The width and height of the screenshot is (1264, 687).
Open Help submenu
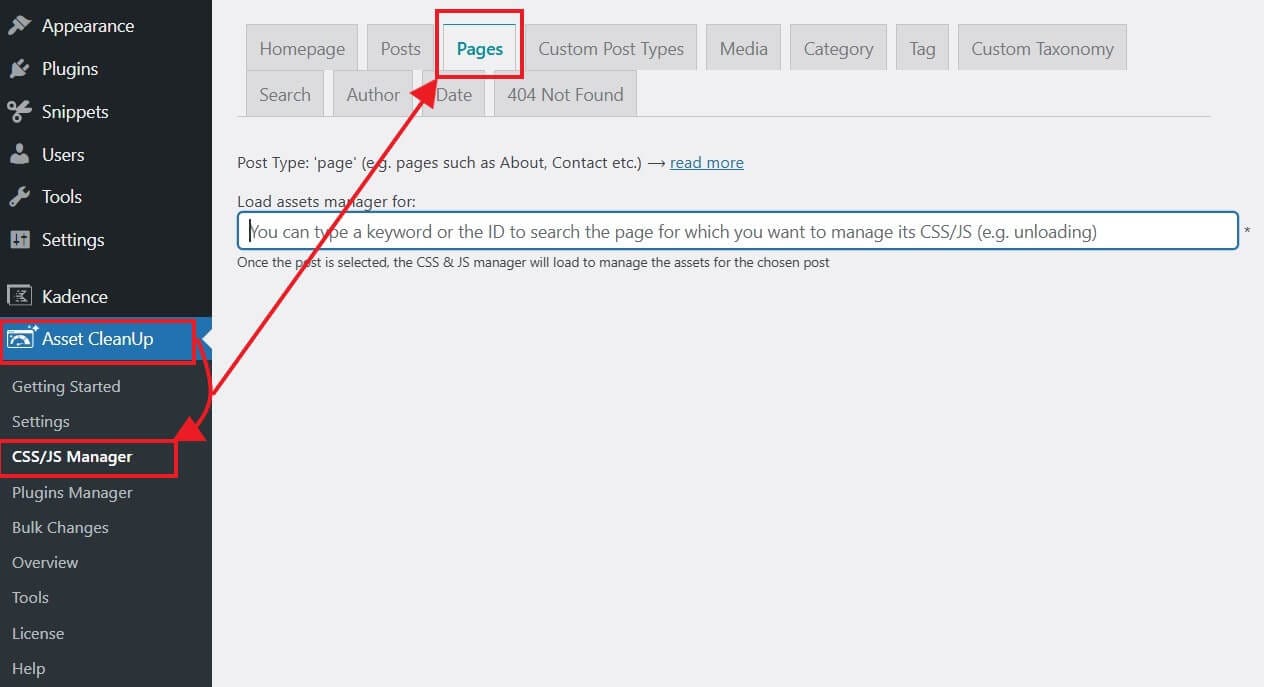point(28,669)
